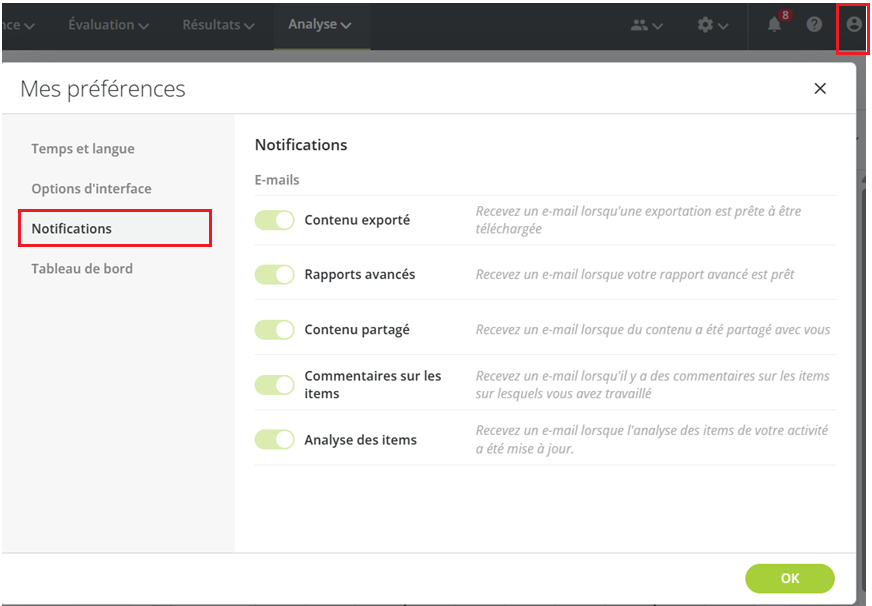Click the E-mails subsection label
The image size is (872, 606).
click(x=277, y=180)
